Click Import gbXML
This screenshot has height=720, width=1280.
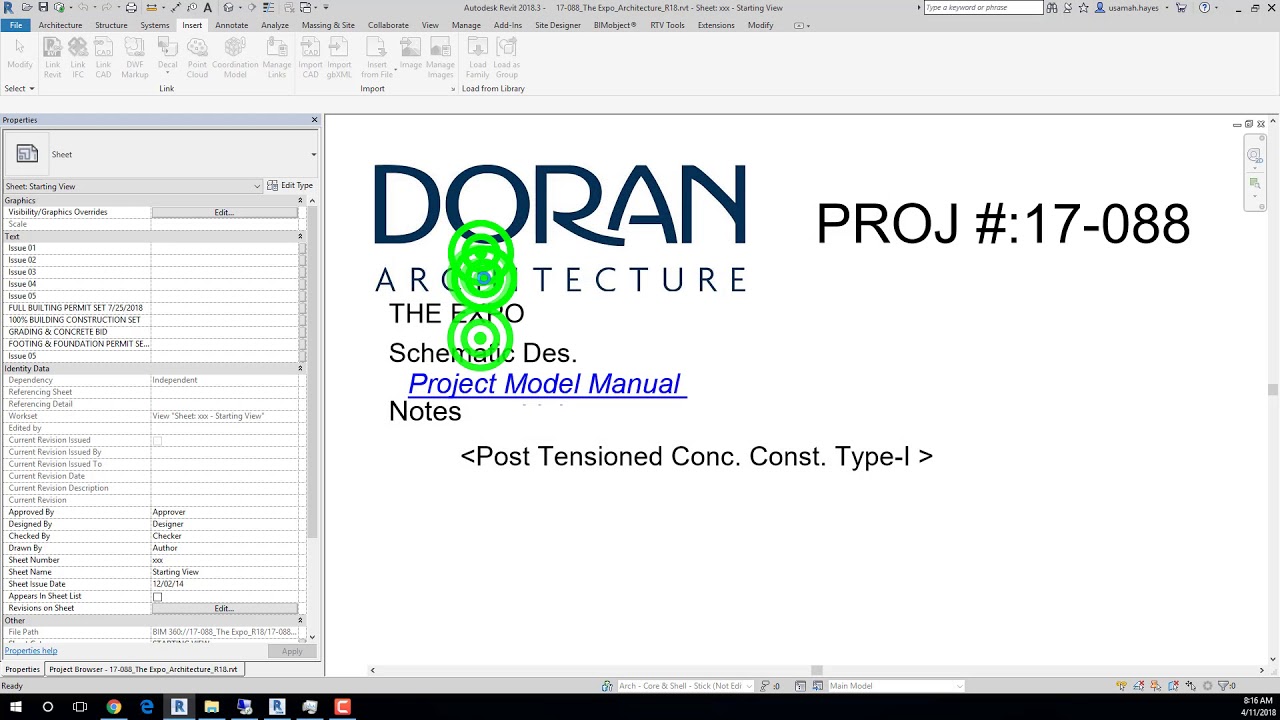tap(339, 57)
